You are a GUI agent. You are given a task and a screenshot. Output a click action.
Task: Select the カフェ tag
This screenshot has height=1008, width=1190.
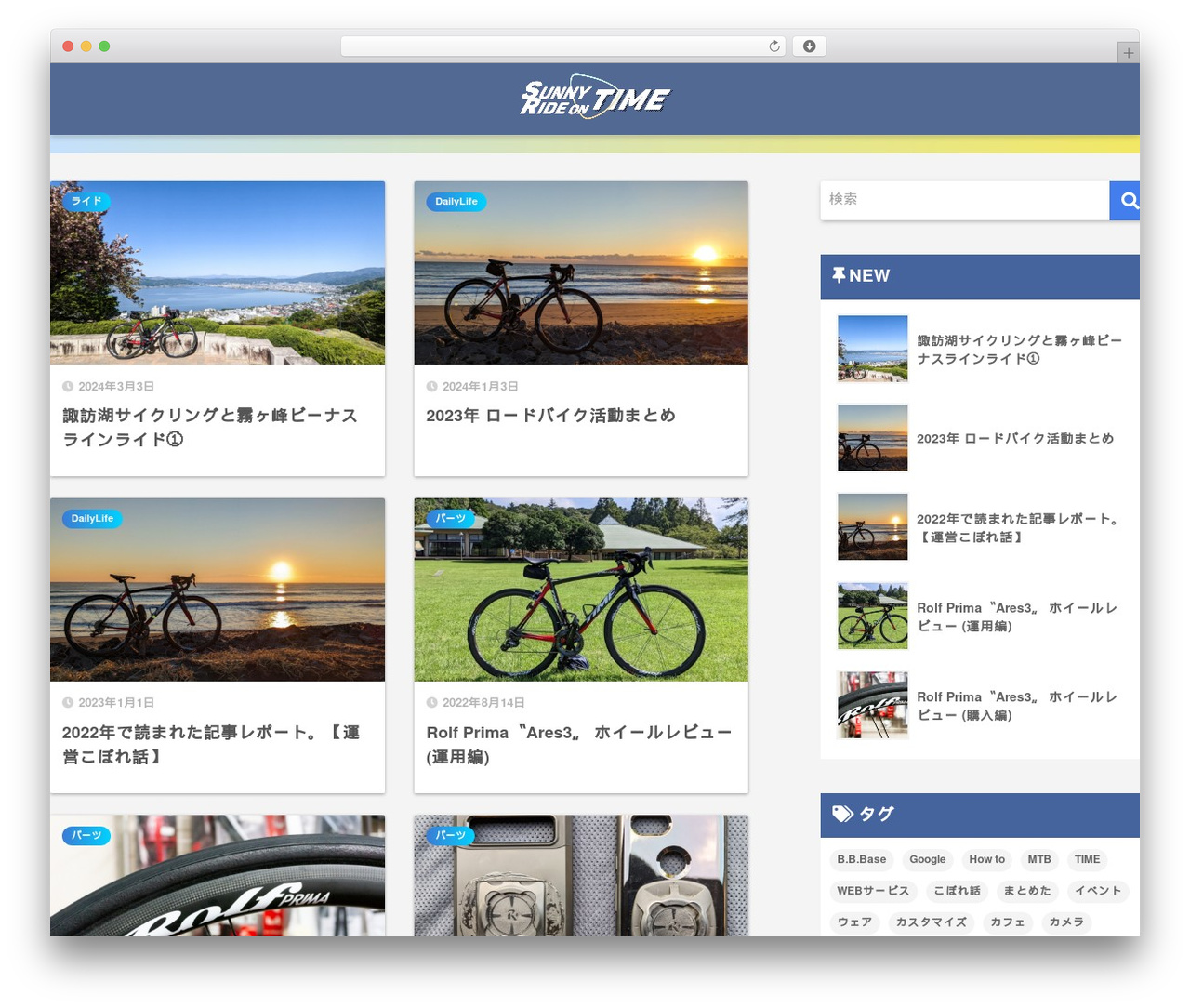(1008, 922)
